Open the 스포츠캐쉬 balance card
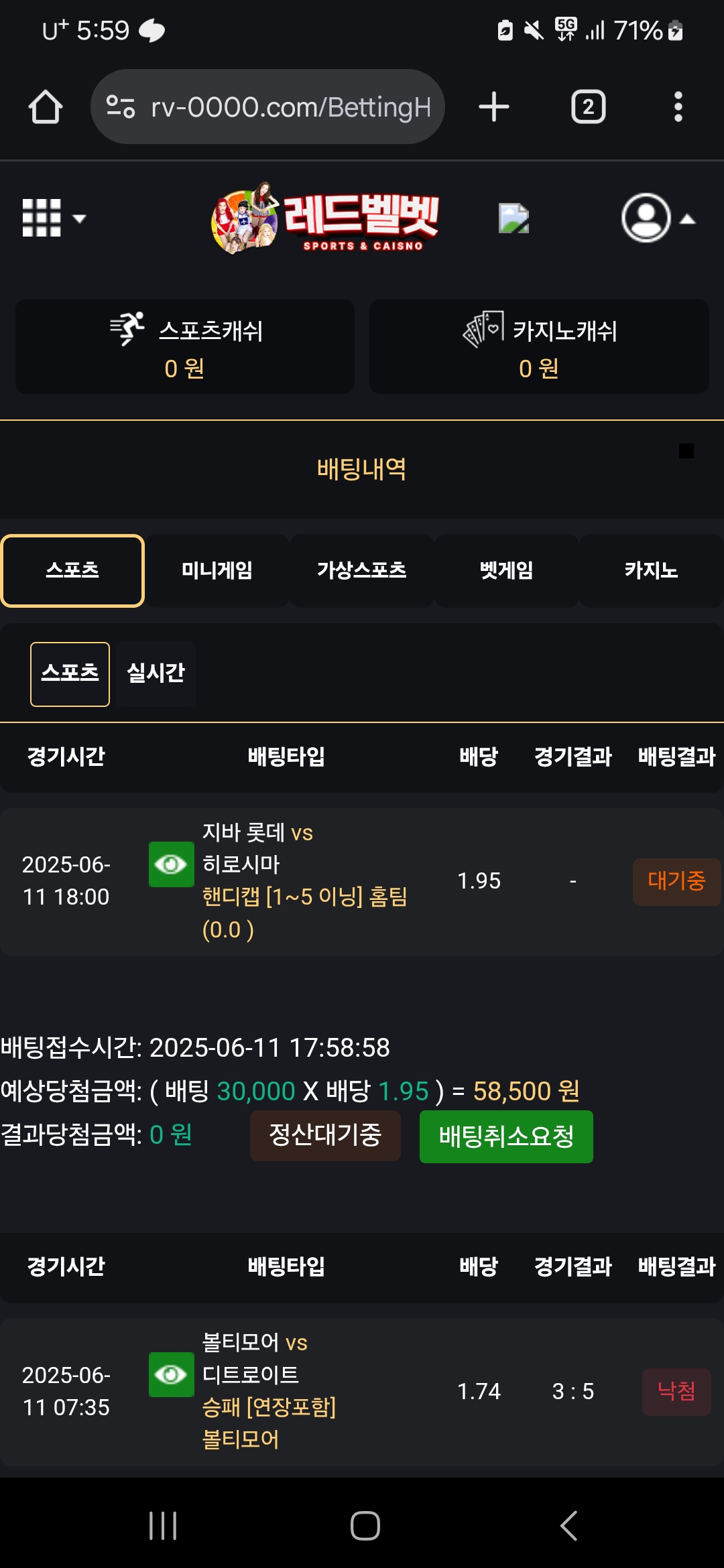Screen dimensions: 724x1568 click(185, 346)
